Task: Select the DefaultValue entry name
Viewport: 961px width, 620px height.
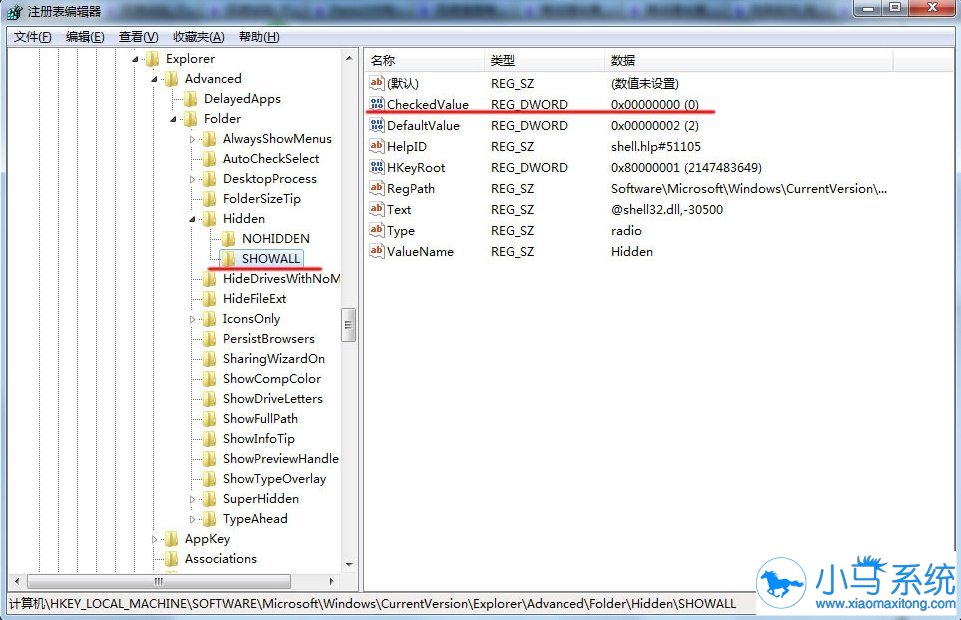Action: pyautogui.click(x=424, y=126)
